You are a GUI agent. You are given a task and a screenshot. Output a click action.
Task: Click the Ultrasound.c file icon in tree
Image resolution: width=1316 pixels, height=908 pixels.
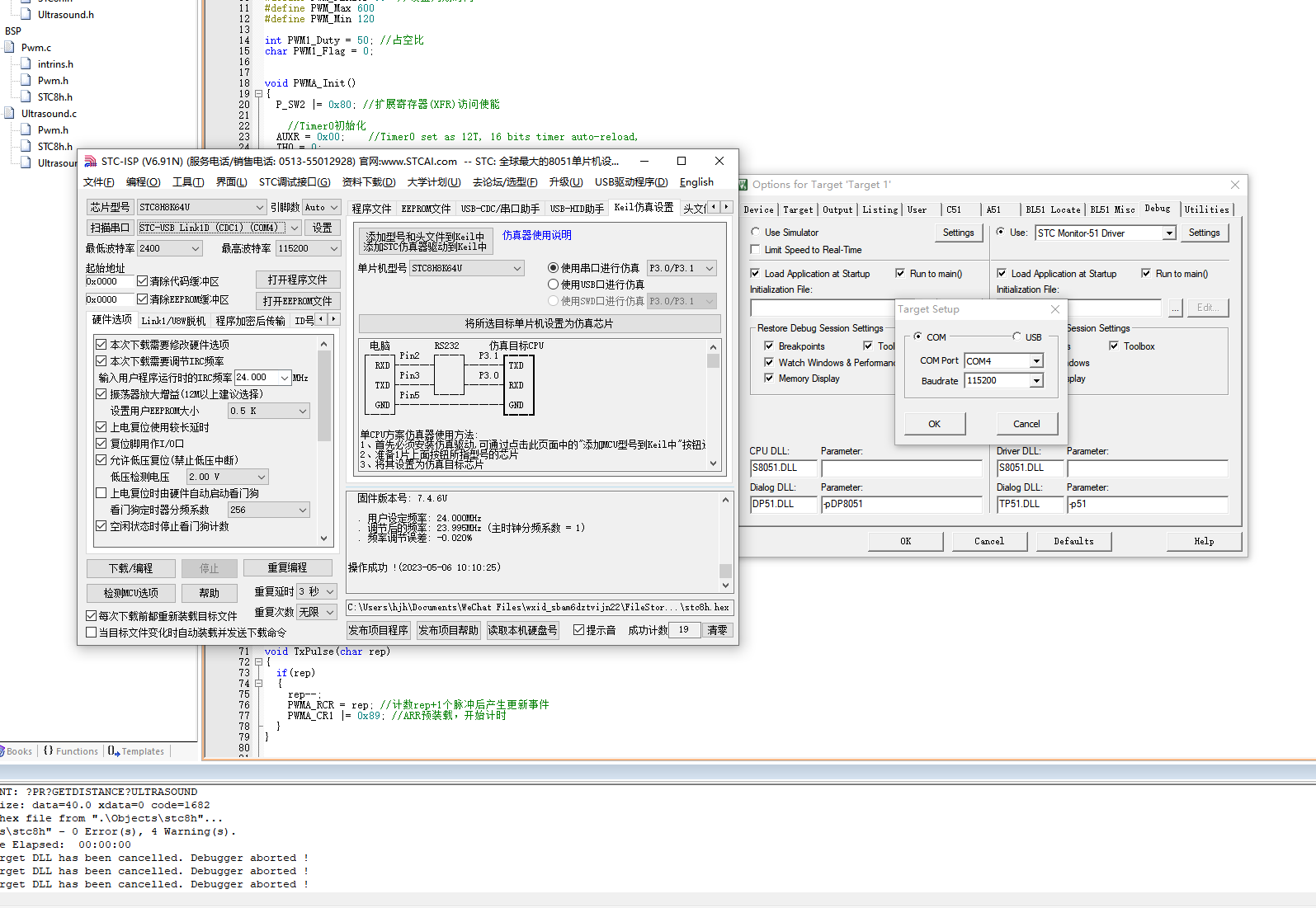click(9, 113)
